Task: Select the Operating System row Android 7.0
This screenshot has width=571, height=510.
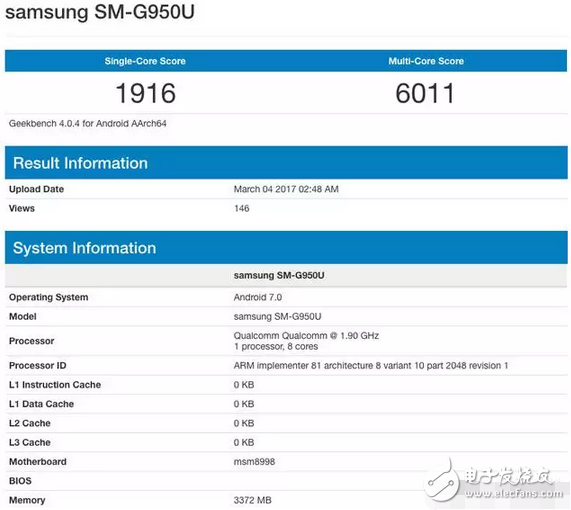Action: click(286, 297)
